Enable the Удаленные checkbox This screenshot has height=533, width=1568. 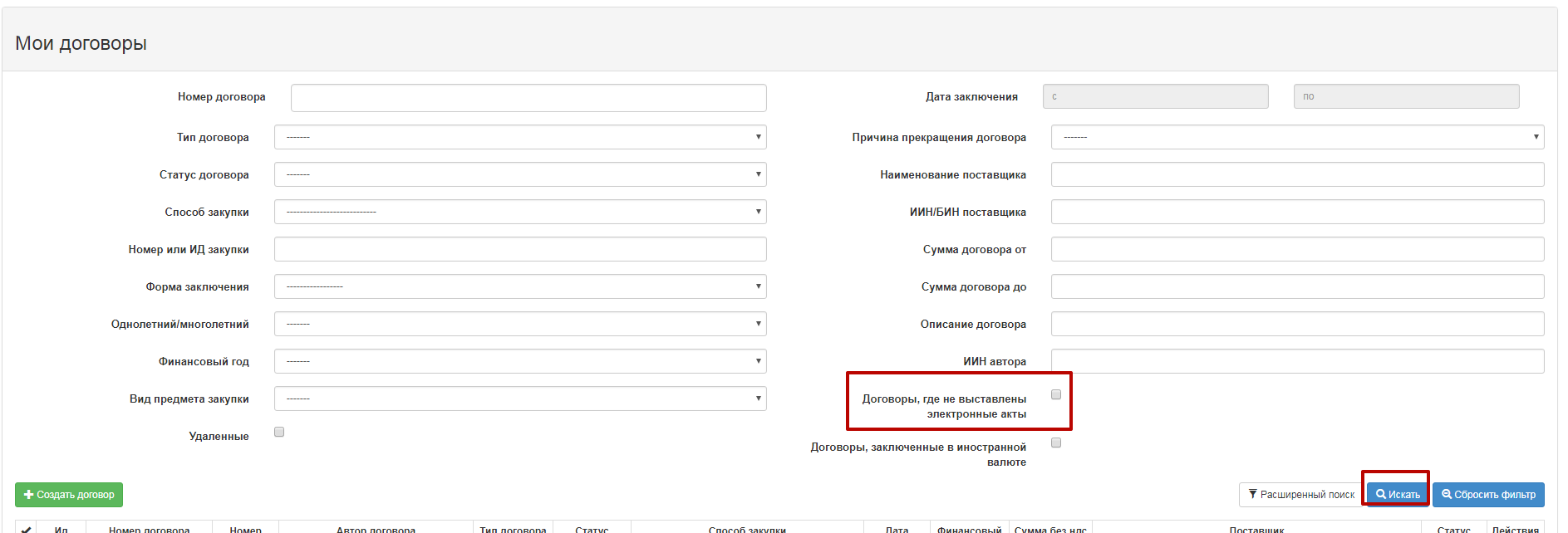(x=279, y=432)
